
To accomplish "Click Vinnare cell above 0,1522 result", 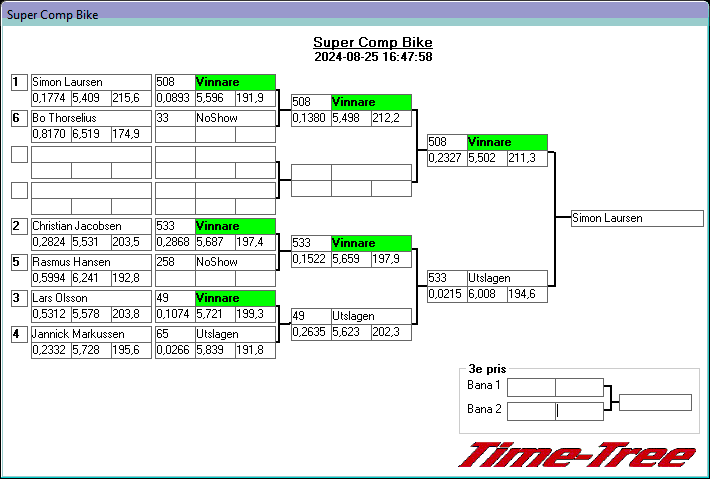I will point(371,243).
